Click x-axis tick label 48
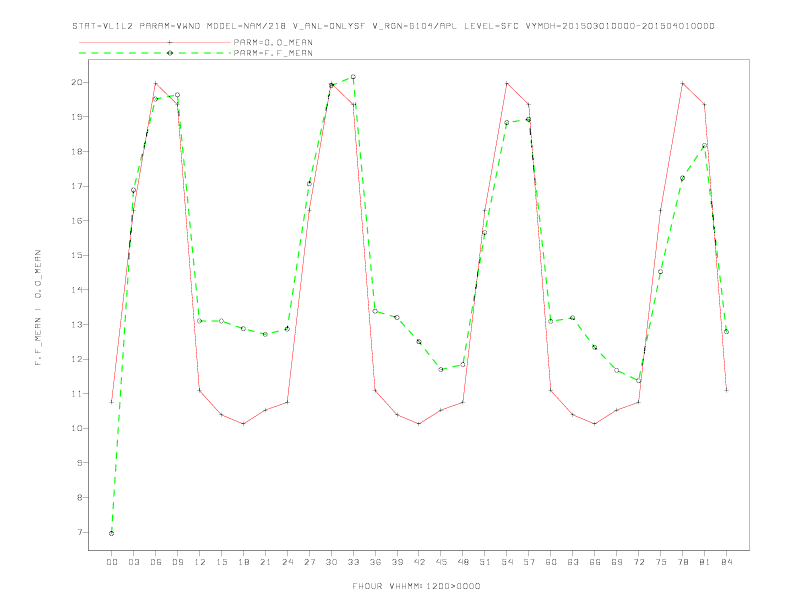The width and height of the screenshot is (792, 612). 463,562
